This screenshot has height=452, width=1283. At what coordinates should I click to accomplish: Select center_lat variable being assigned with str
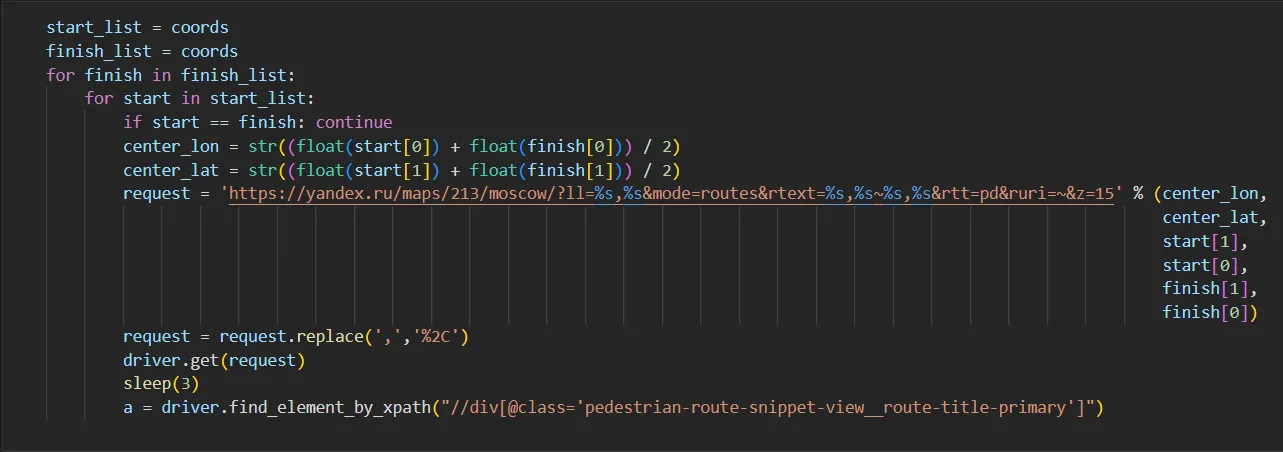[x=170, y=170]
